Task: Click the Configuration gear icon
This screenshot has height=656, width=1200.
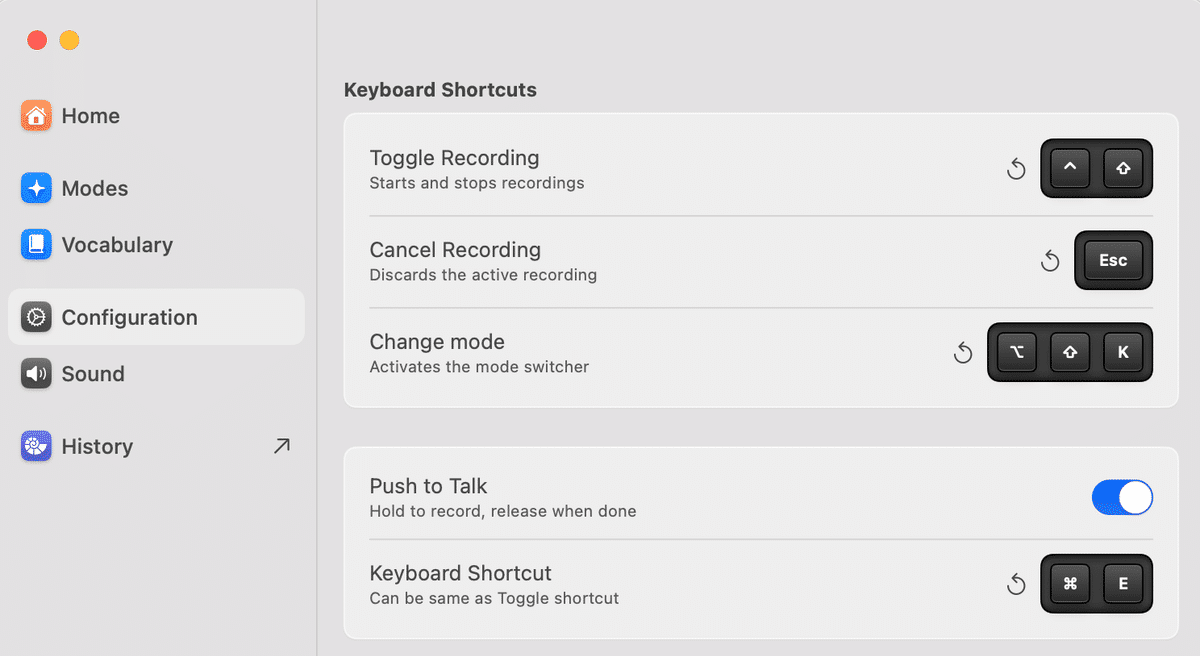Action: pos(36,318)
